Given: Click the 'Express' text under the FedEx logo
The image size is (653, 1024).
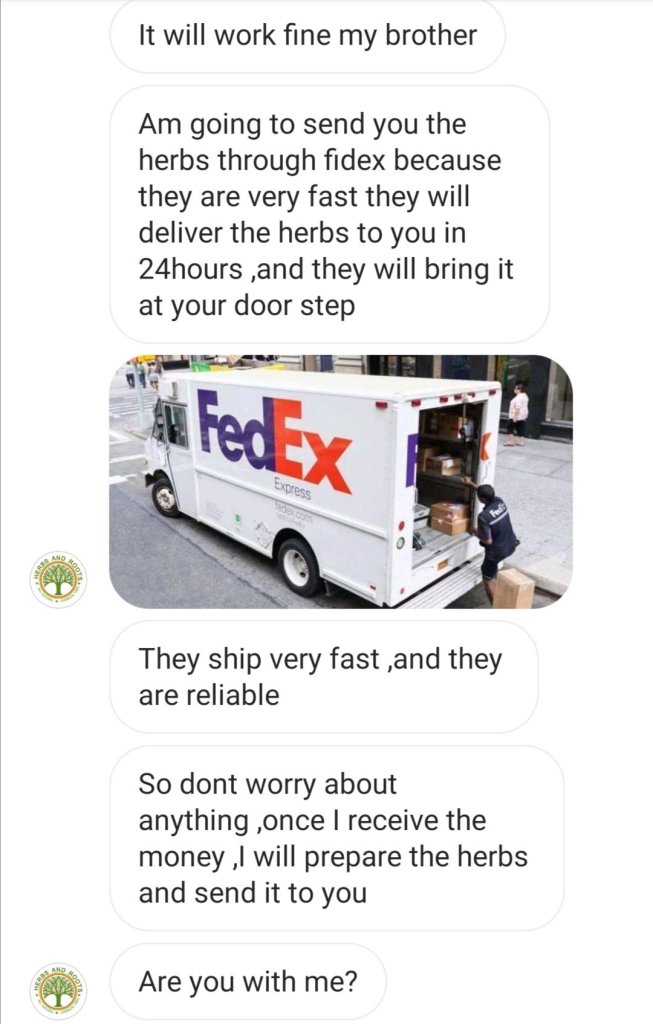Looking at the screenshot, I should click(292, 490).
